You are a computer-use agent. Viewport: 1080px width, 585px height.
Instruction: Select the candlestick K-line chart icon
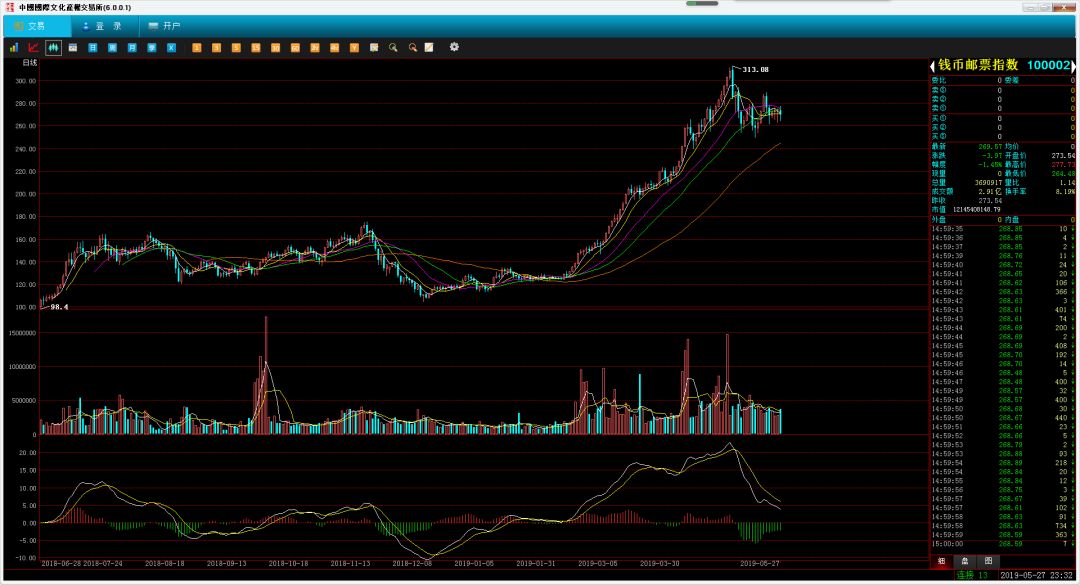tap(53, 48)
